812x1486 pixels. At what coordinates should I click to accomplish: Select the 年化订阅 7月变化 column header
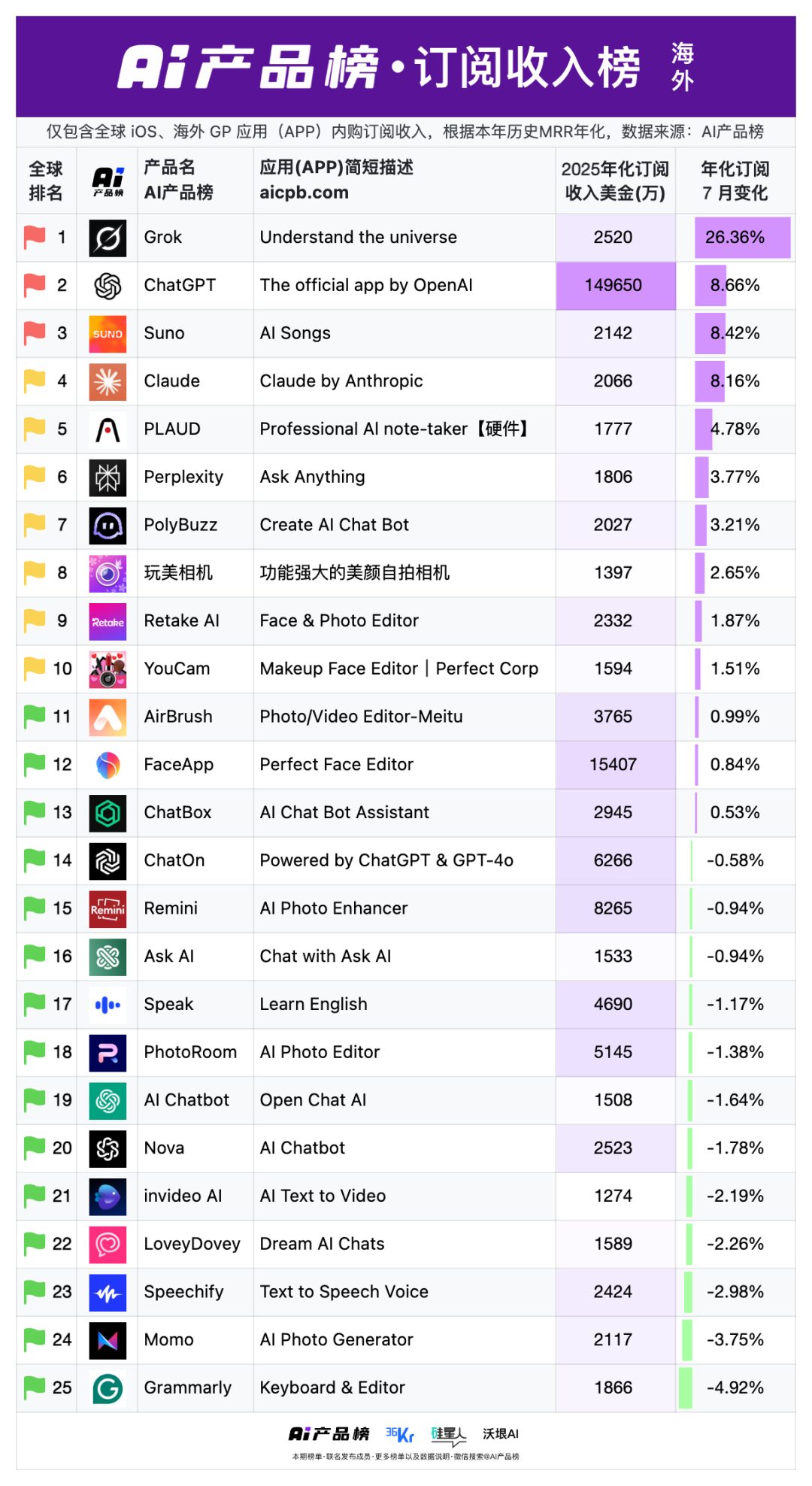[735, 180]
